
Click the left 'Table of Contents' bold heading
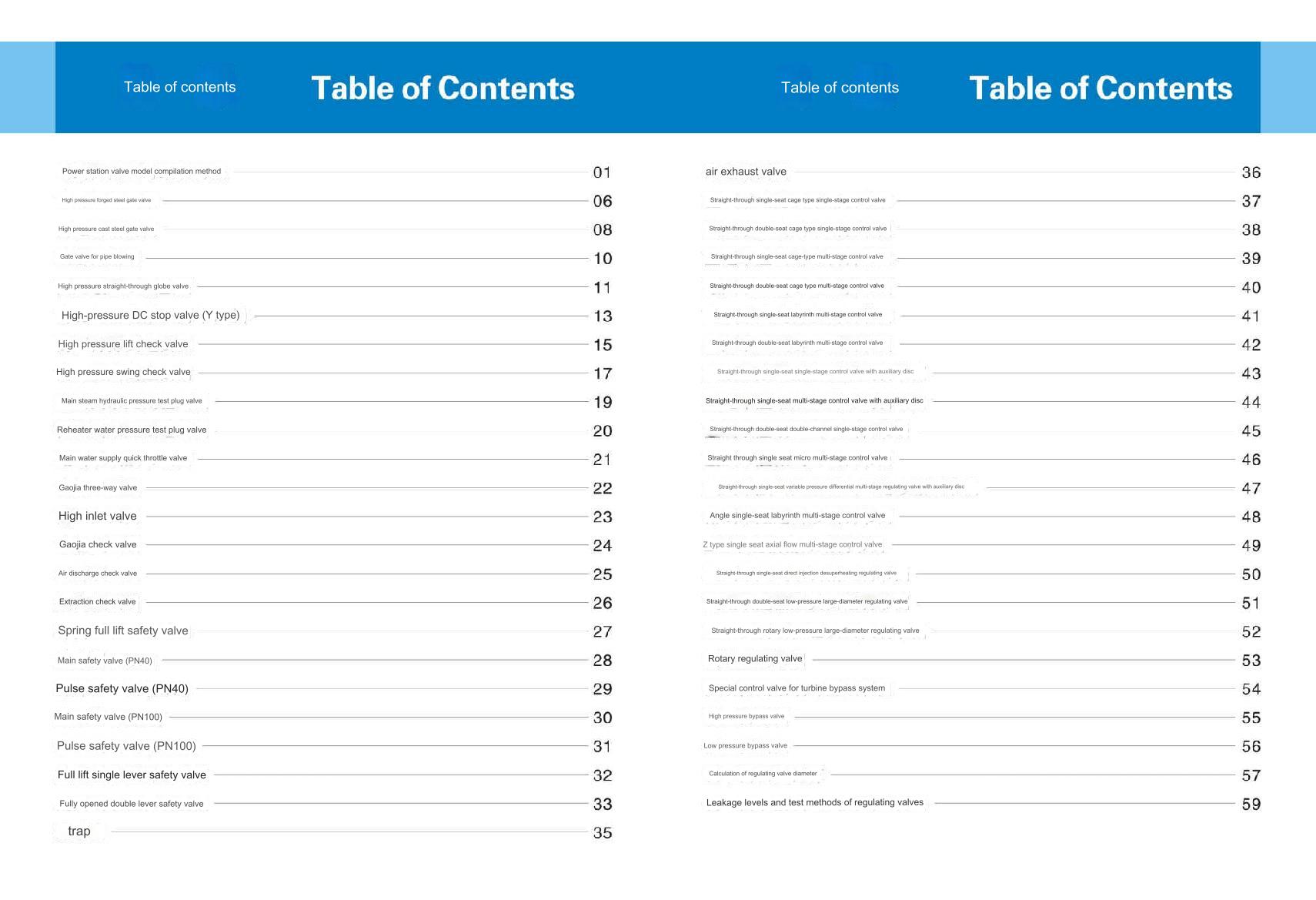[443, 89]
